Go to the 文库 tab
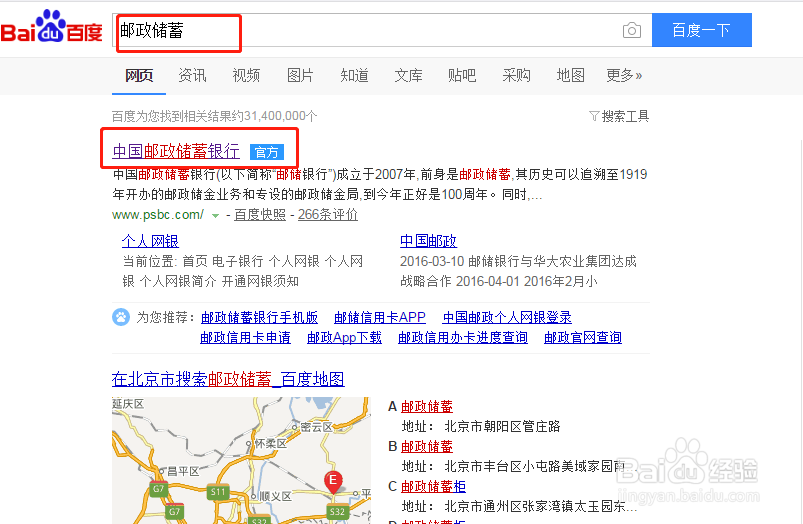 coord(408,76)
